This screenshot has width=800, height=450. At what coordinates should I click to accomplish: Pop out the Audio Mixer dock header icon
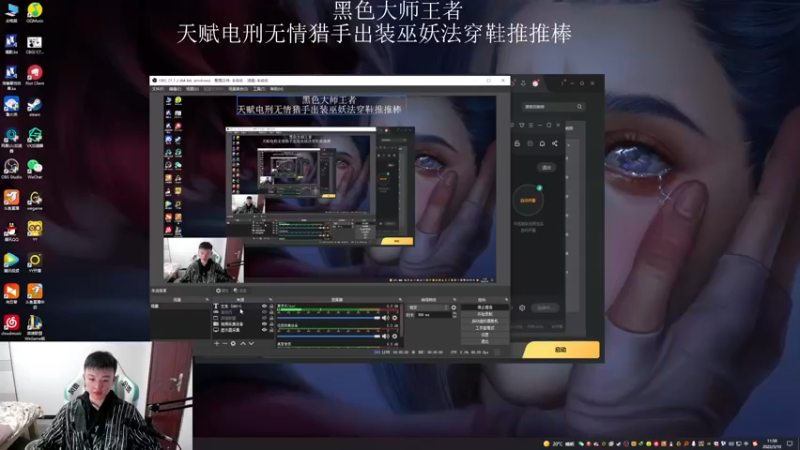400,299
